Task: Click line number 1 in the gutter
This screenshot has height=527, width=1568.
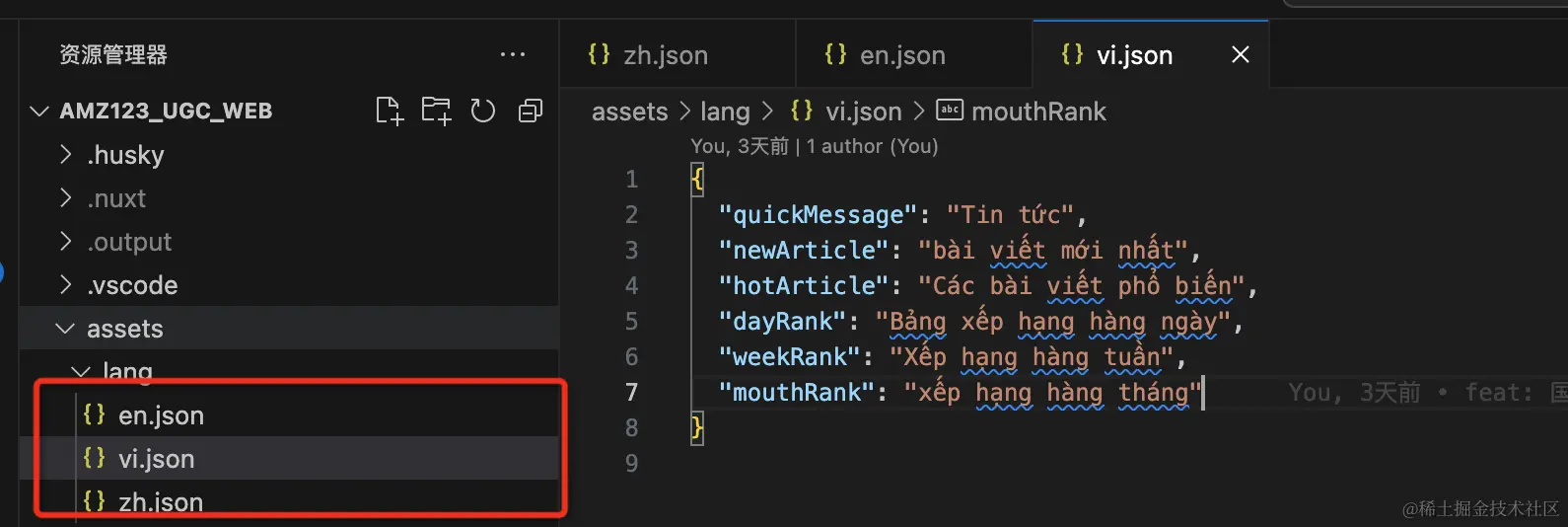Action: tap(631, 180)
